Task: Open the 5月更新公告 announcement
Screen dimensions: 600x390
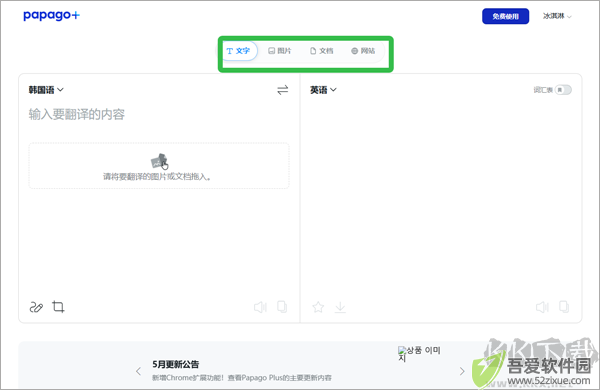Action: 176,364
